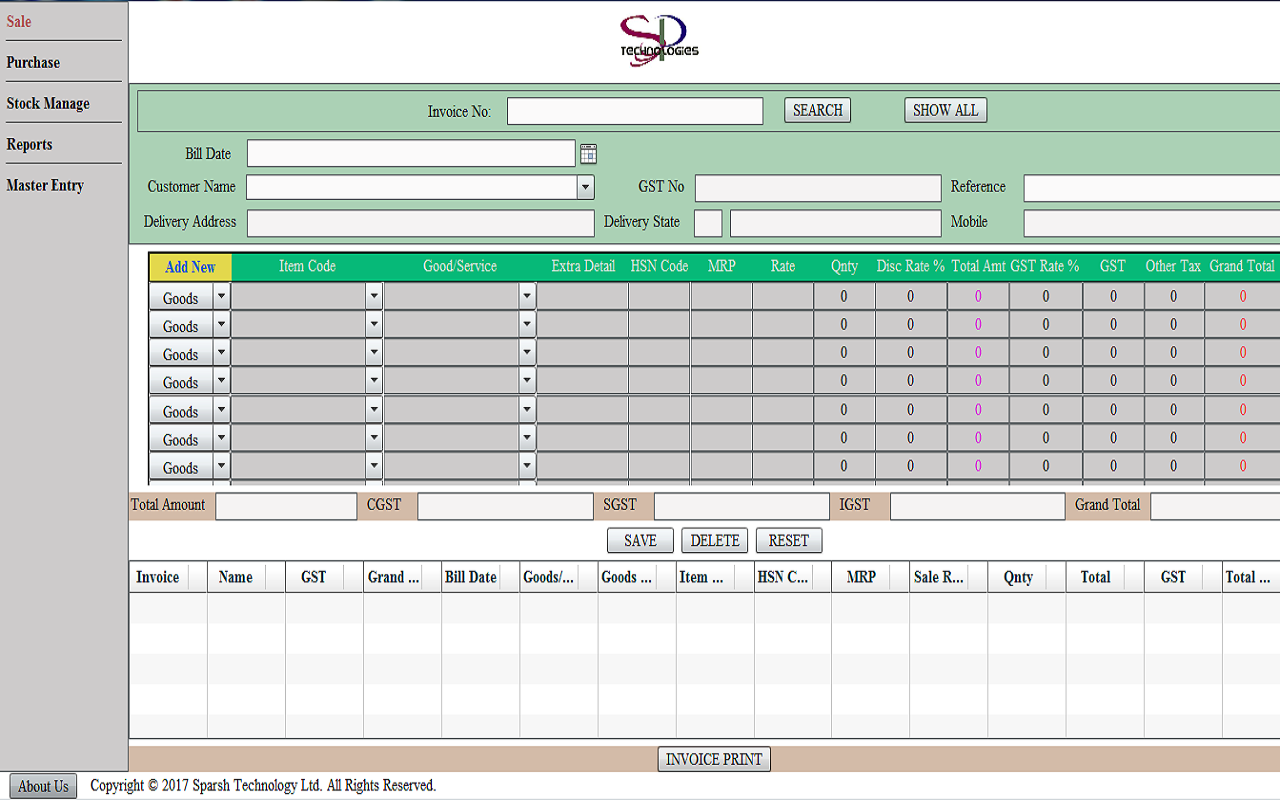Viewport: 1280px width, 800px height.
Task: Click the SP Technologies logo
Action: pyautogui.click(x=658, y=42)
